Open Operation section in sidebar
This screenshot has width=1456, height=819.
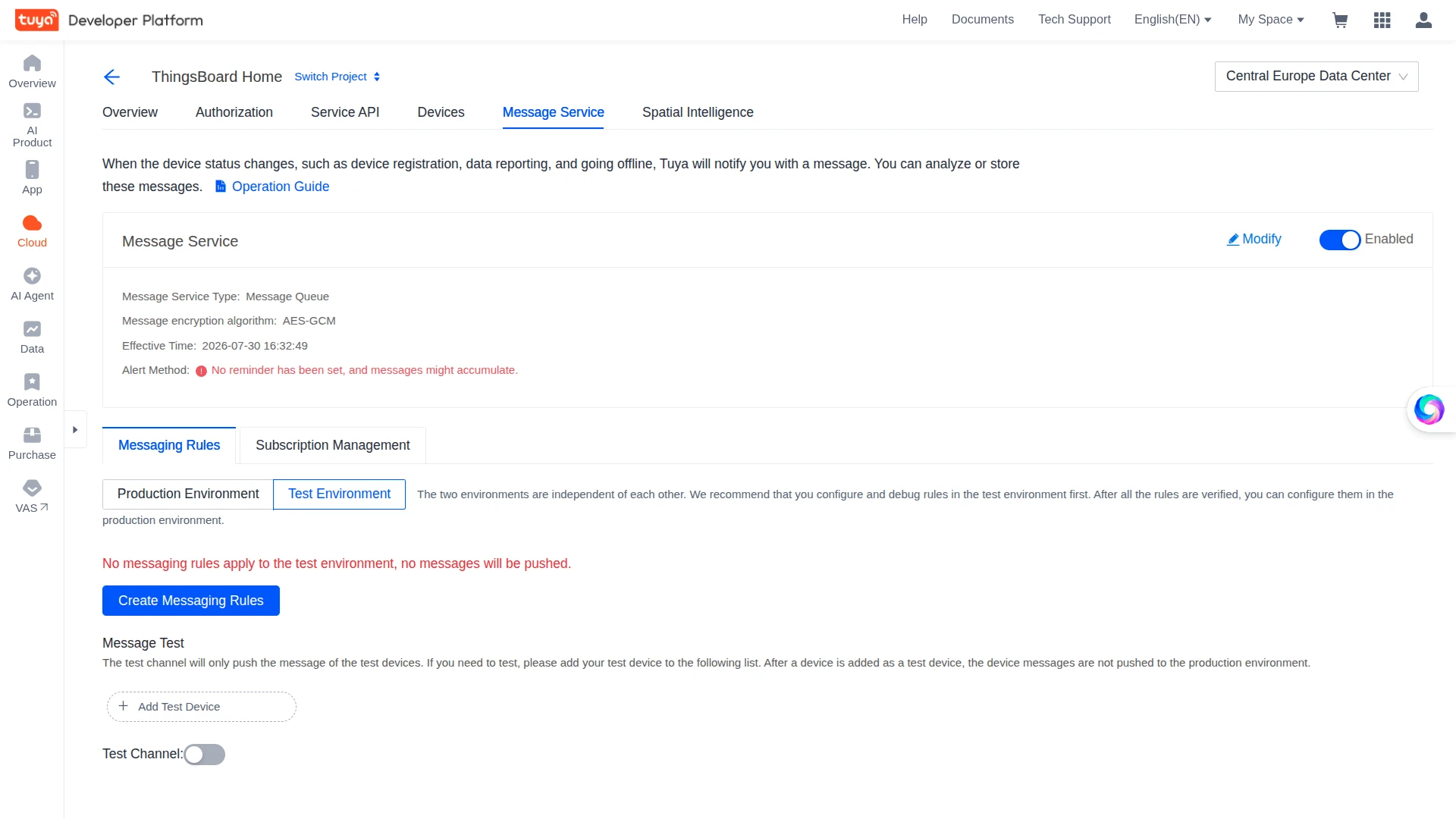(32, 391)
